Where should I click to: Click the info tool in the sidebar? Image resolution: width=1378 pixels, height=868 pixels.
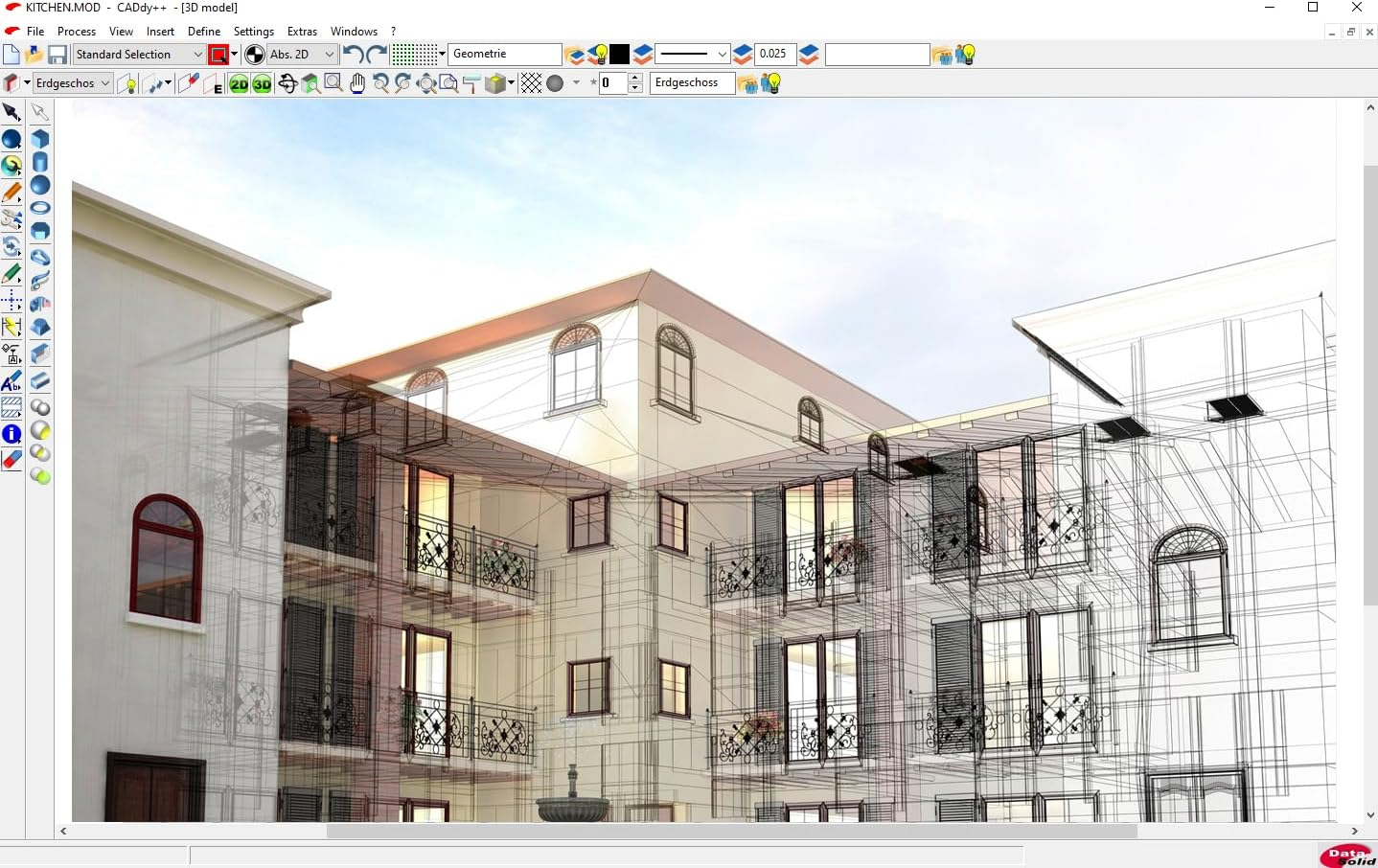(x=11, y=434)
